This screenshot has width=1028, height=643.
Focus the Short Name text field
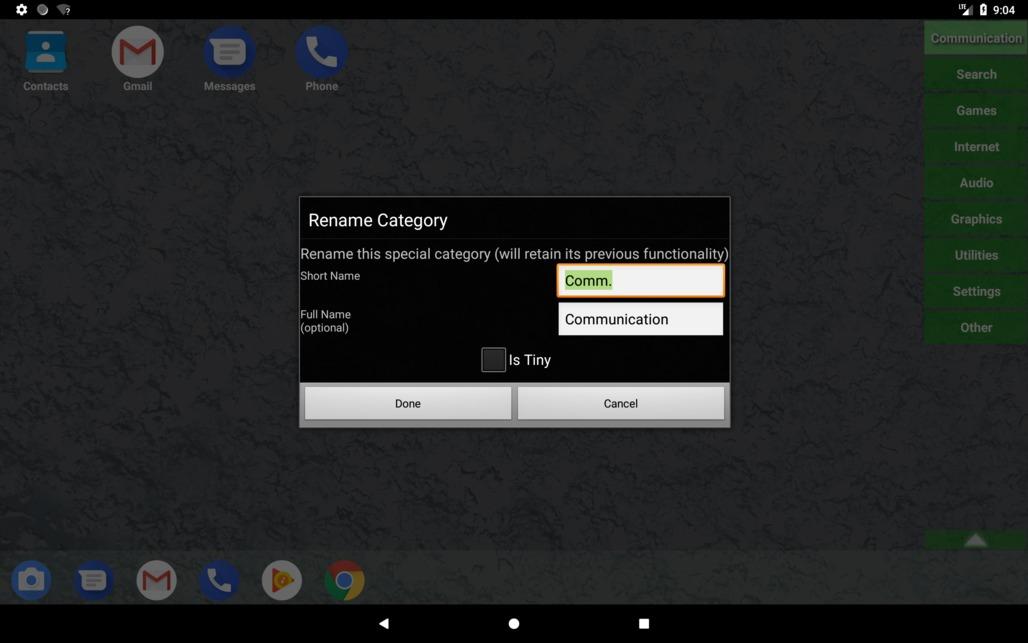pos(640,281)
